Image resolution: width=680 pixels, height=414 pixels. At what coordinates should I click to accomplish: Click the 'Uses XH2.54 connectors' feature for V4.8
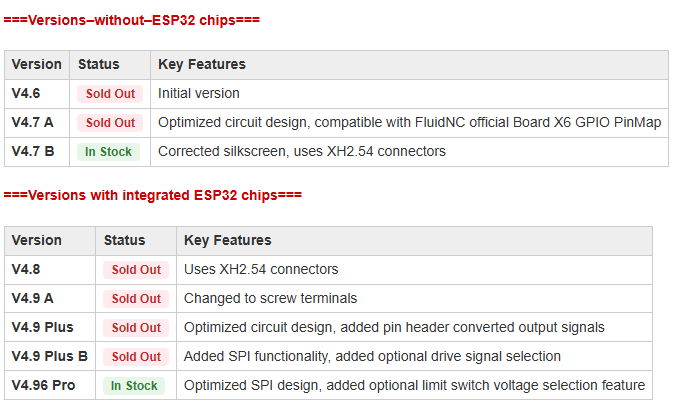tap(261, 269)
